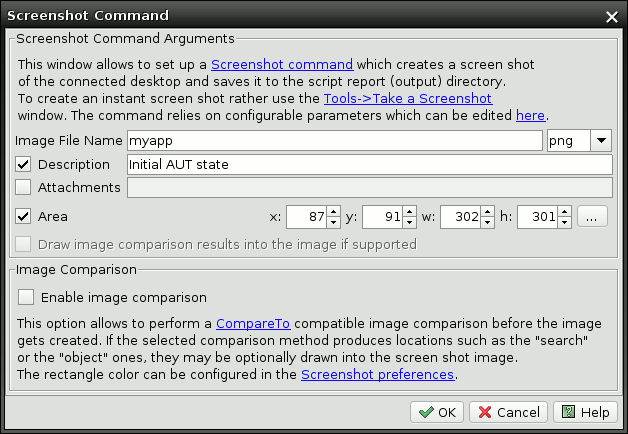
Task: Uncheck the Description checkbox
Action: (24, 164)
